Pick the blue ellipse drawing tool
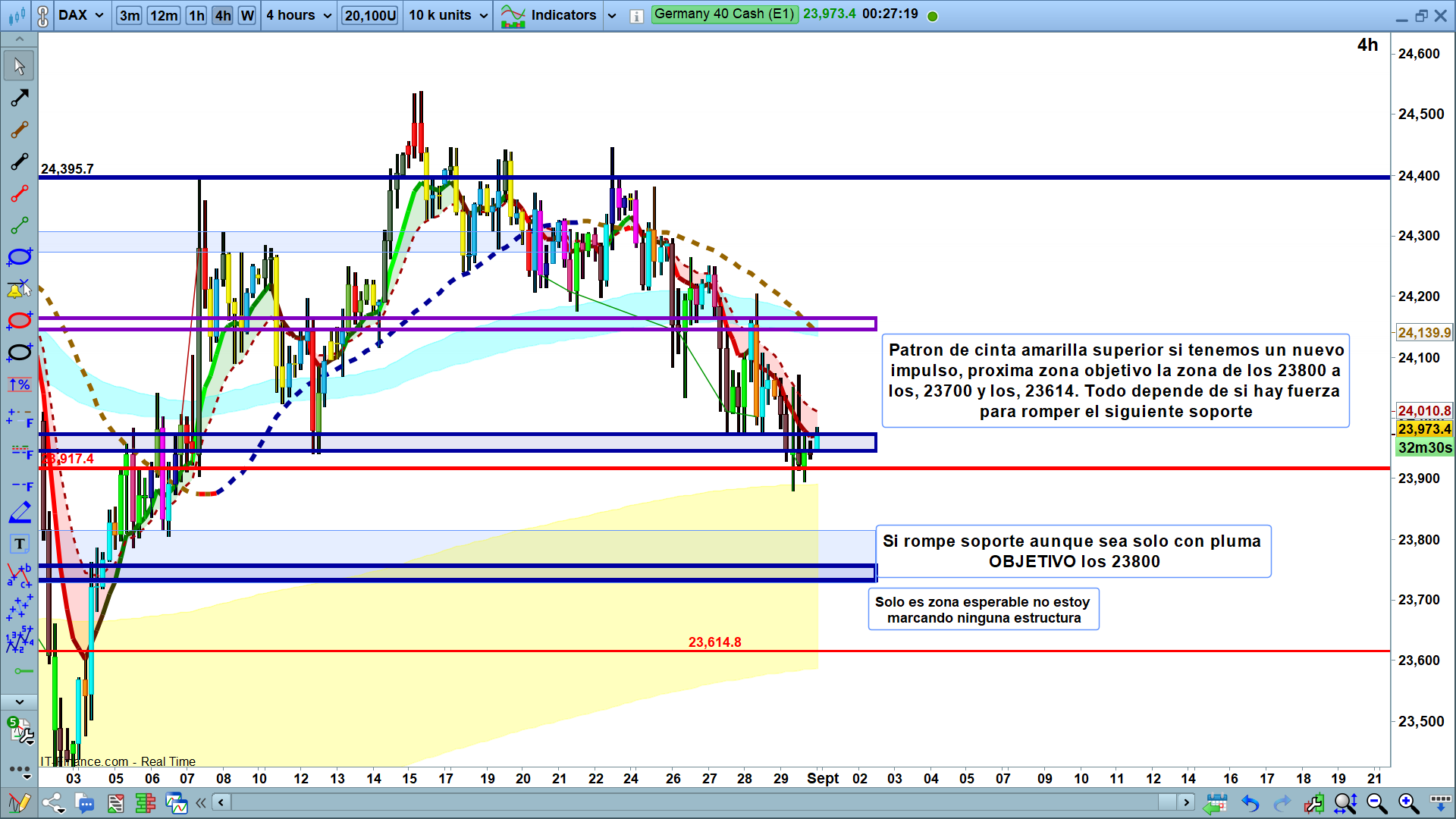The image size is (1456, 819). pos(19,257)
